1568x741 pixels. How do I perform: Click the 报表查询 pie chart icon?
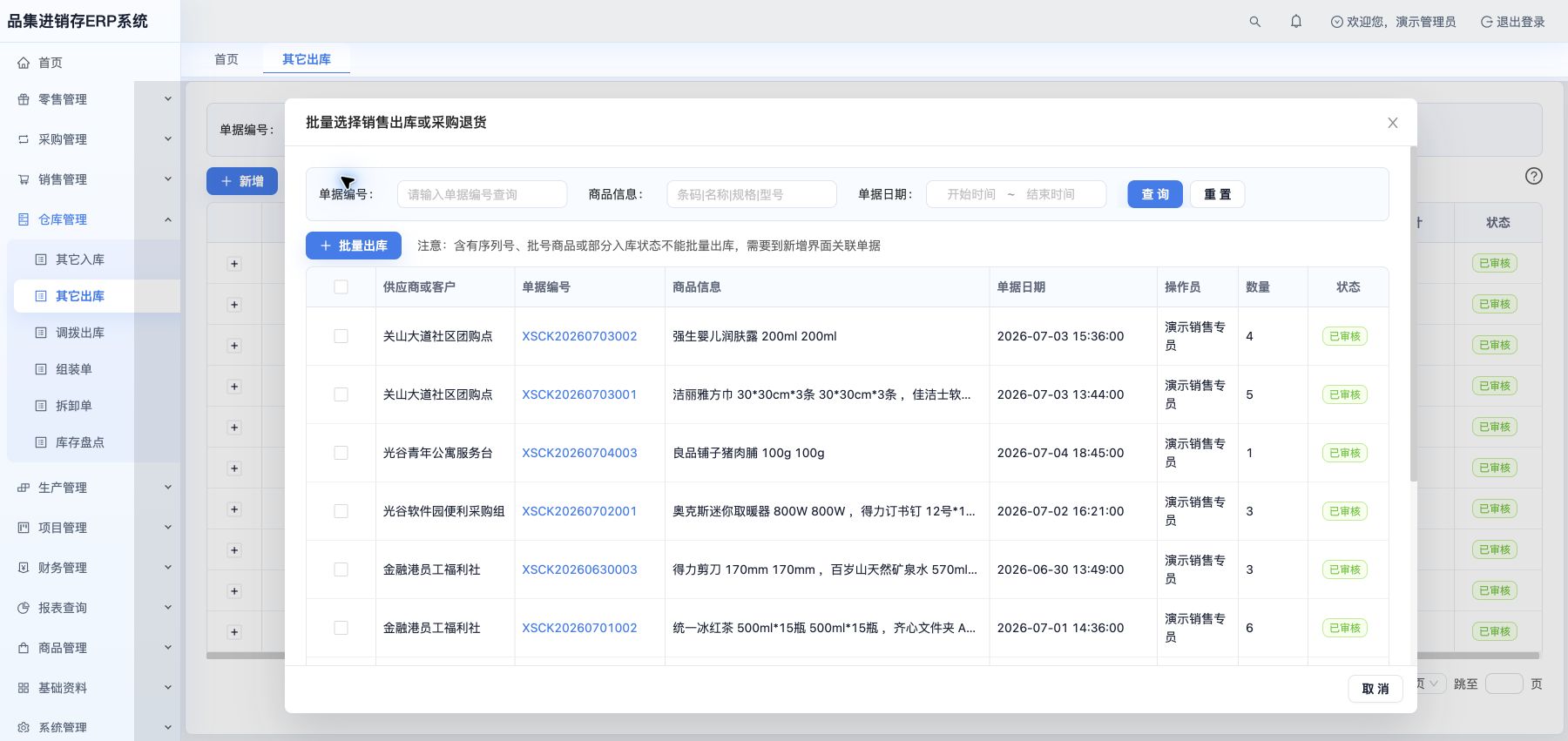(x=24, y=608)
